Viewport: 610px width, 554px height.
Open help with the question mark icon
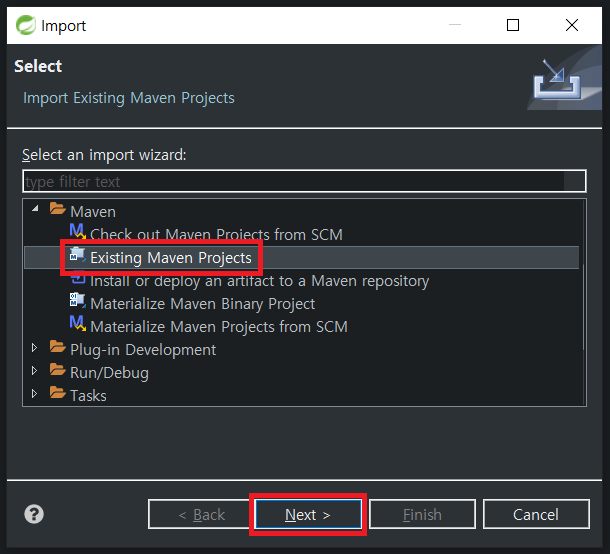(x=34, y=514)
